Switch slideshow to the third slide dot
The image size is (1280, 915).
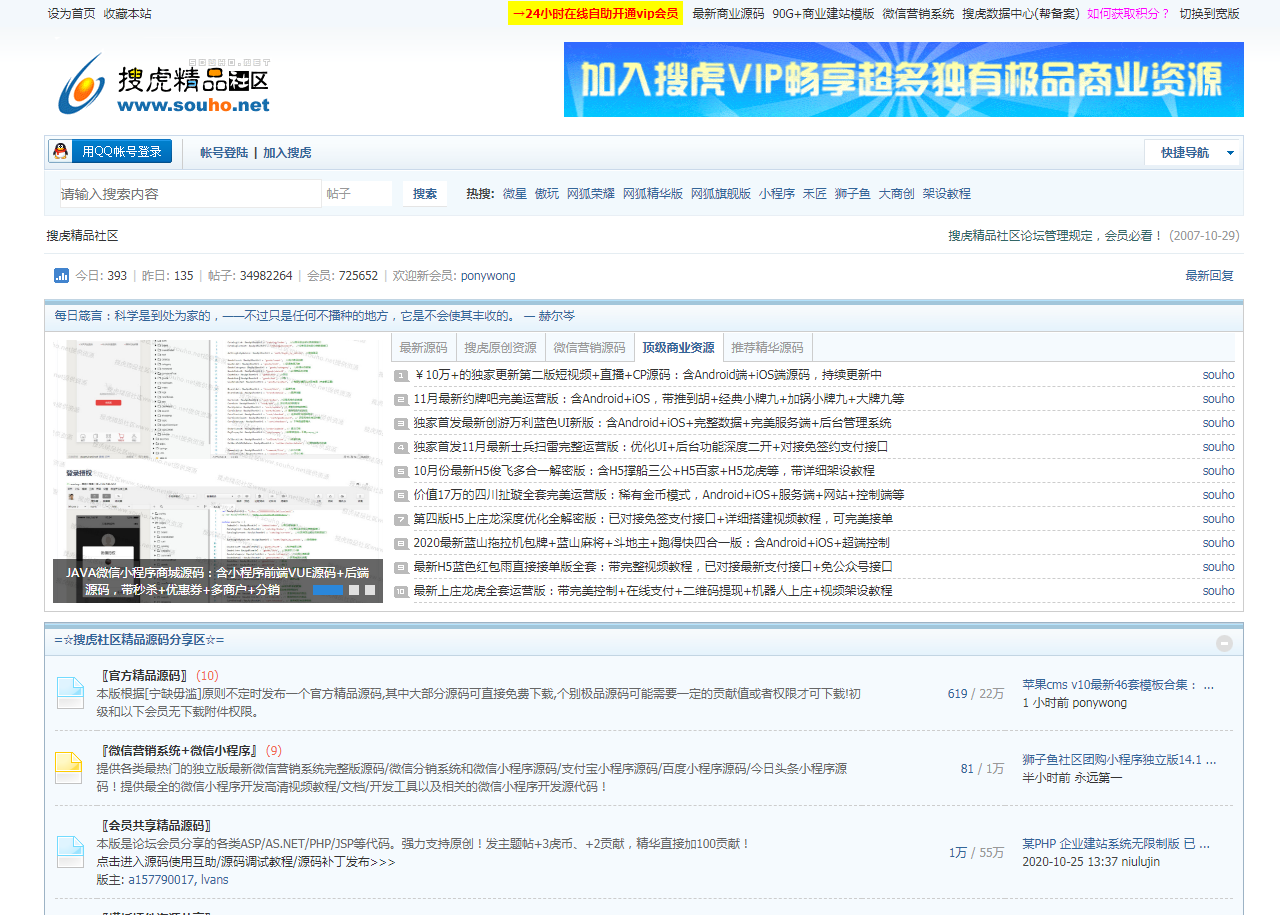369,590
